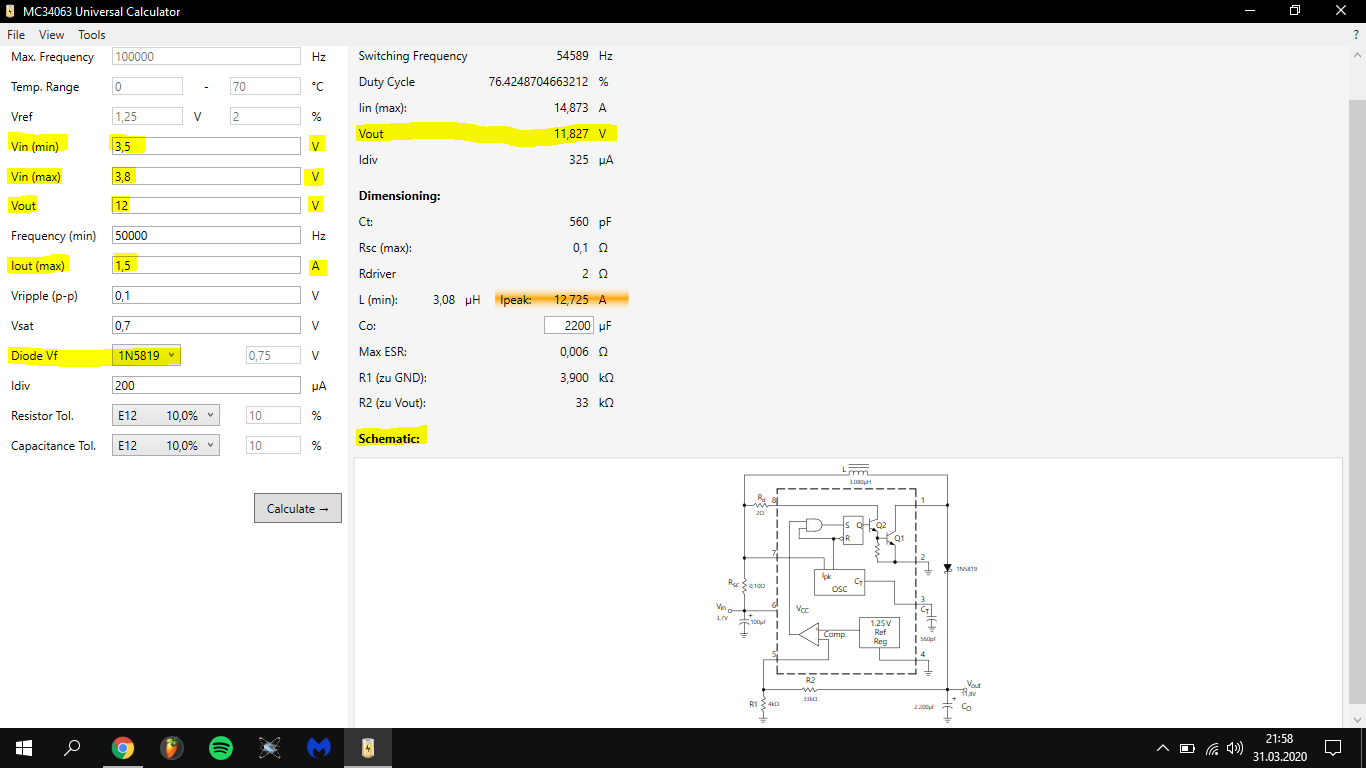The image size is (1366, 768).
Task: Click the Iin (max) value 14,873
Action: pos(571,108)
